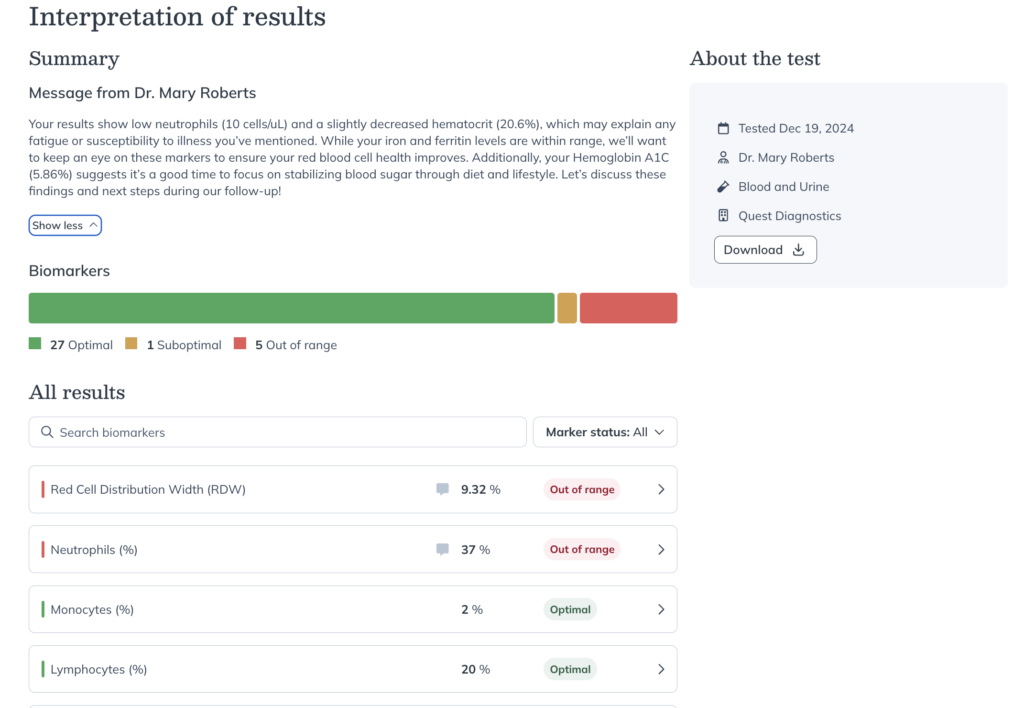Select the Lymphocytes (%) result row
The image size is (1024, 708).
250,669
